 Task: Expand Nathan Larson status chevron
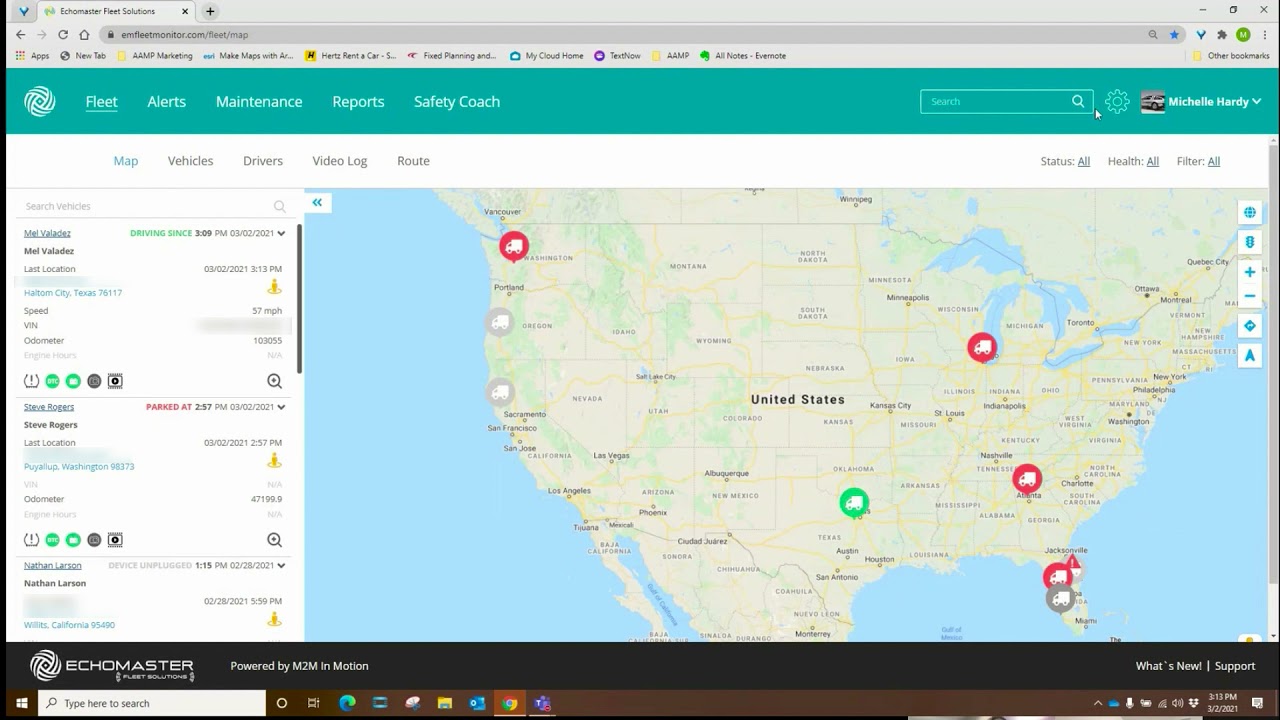point(281,565)
